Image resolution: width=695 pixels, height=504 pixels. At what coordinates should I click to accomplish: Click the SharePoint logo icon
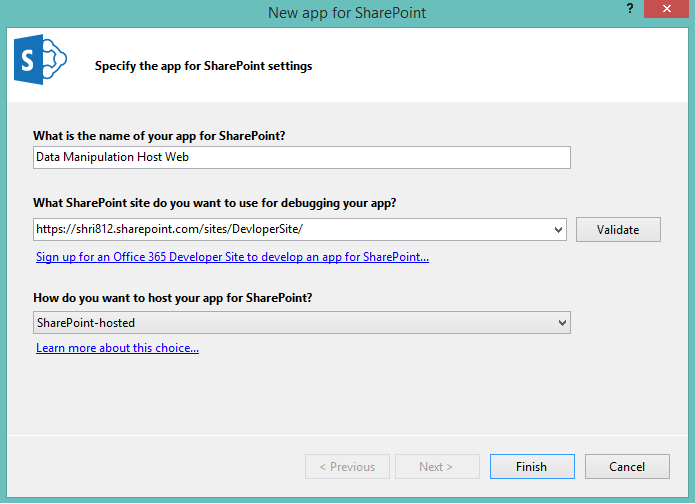38,62
